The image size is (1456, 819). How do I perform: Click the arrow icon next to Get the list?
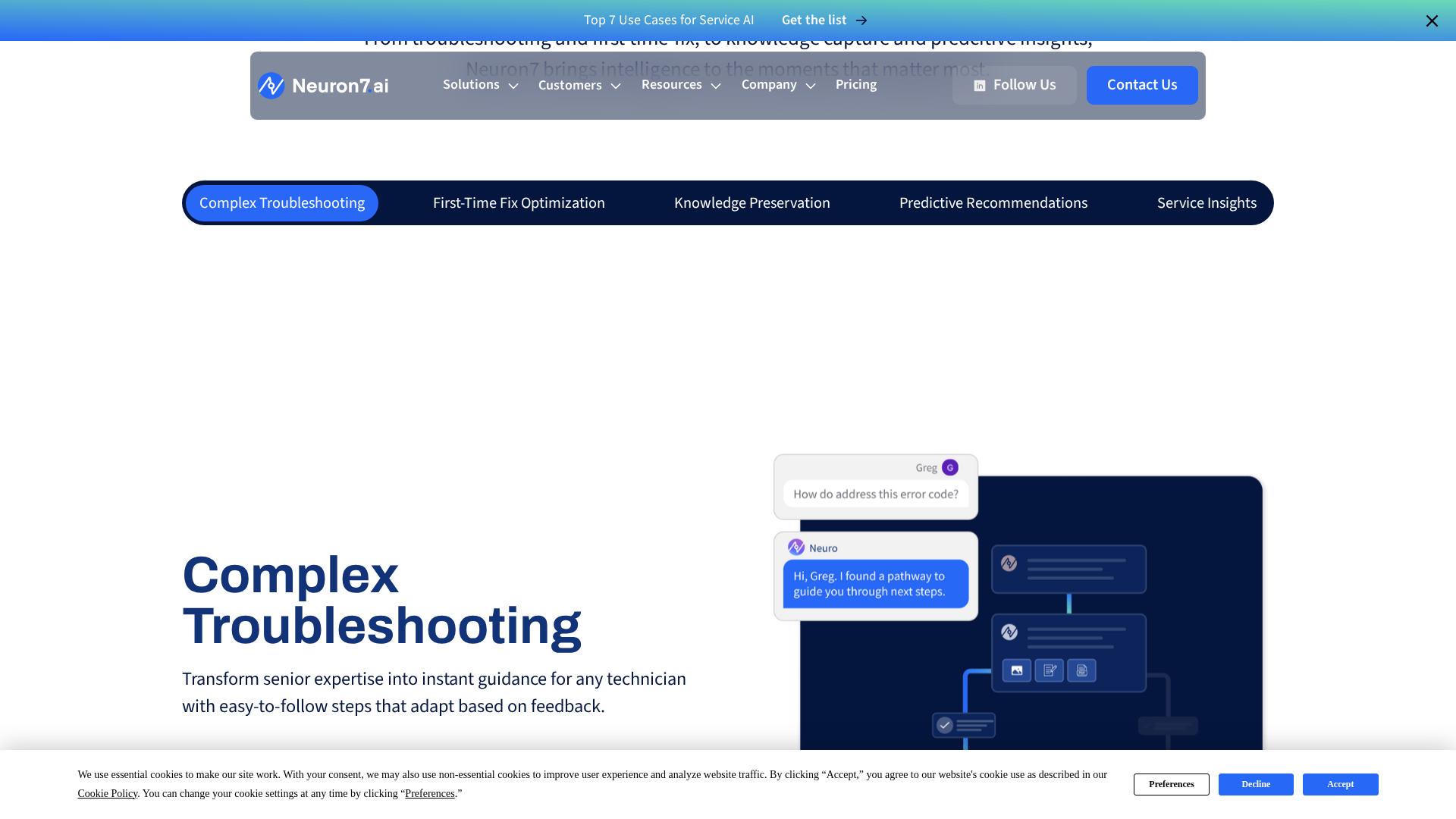(x=861, y=20)
